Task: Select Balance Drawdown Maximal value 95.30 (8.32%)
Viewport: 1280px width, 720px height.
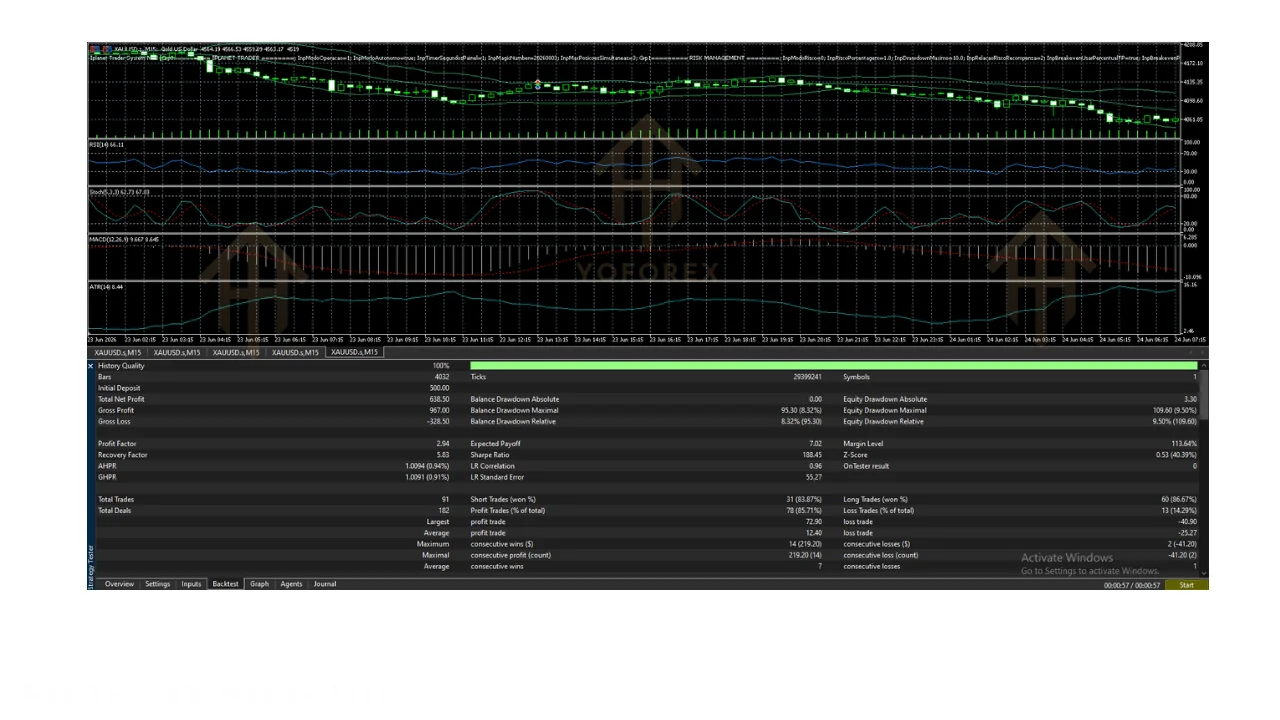Action: [x=801, y=410]
